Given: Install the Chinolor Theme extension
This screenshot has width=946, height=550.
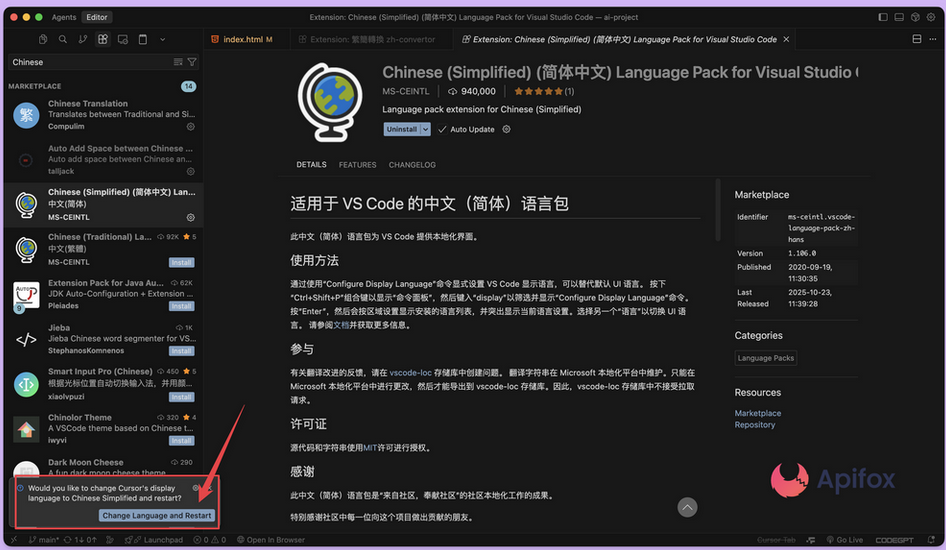Looking at the screenshot, I should (182, 441).
